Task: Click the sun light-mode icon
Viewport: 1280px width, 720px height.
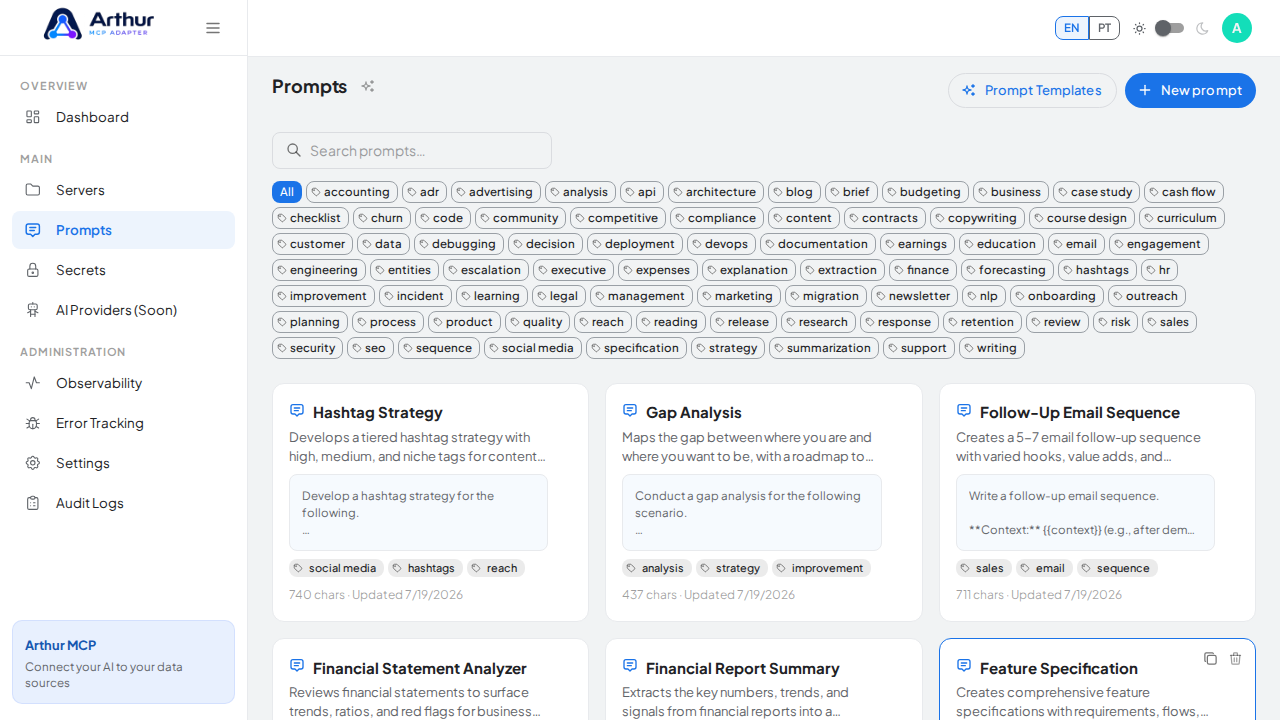Action: click(x=1139, y=28)
